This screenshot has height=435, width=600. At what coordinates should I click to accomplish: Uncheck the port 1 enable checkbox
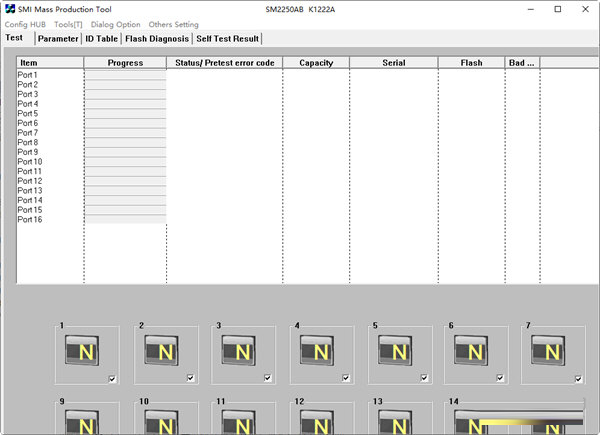pyautogui.click(x=112, y=378)
